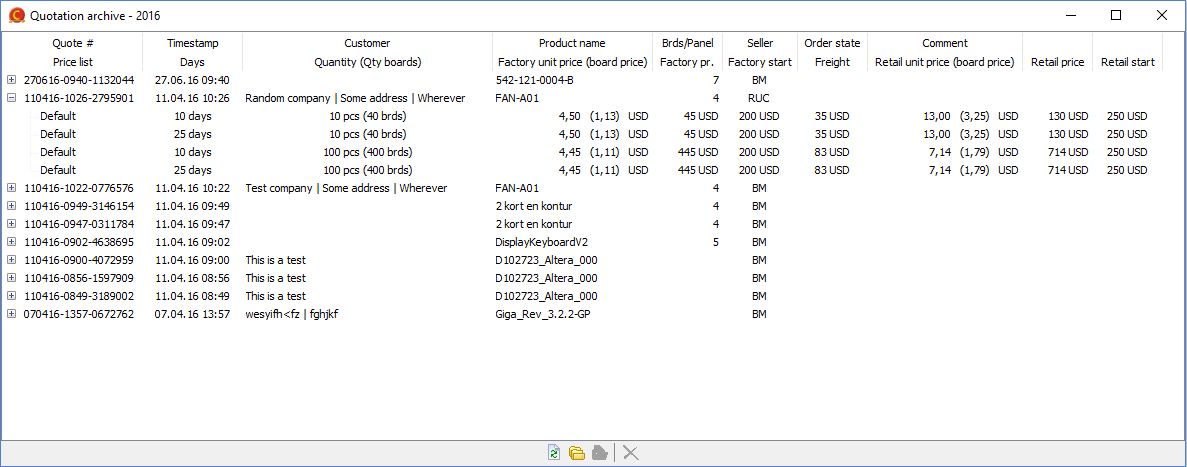The width and height of the screenshot is (1187, 467).
Task: Select timestamp 27.06.16 09:40
Action: 192,79
